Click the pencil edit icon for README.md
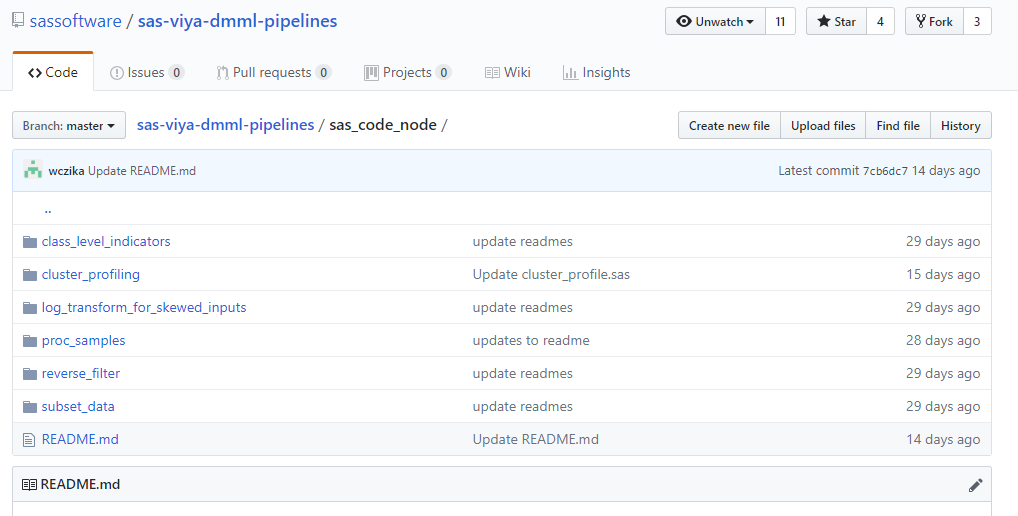The height and width of the screenshot is (516, 1018). 976,485
